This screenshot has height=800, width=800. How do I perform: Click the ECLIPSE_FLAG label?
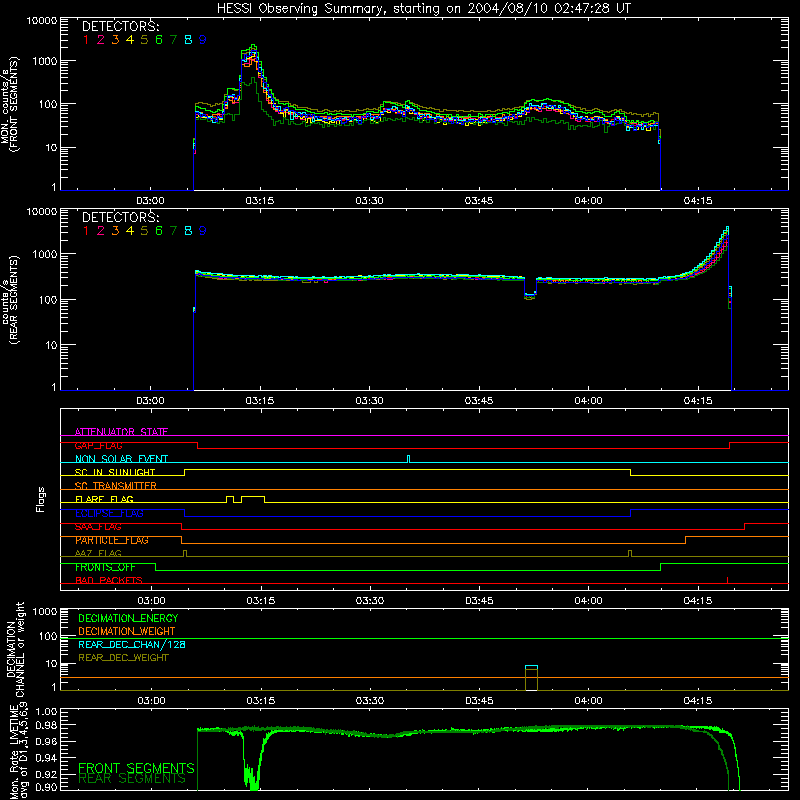tap(109, 513)
